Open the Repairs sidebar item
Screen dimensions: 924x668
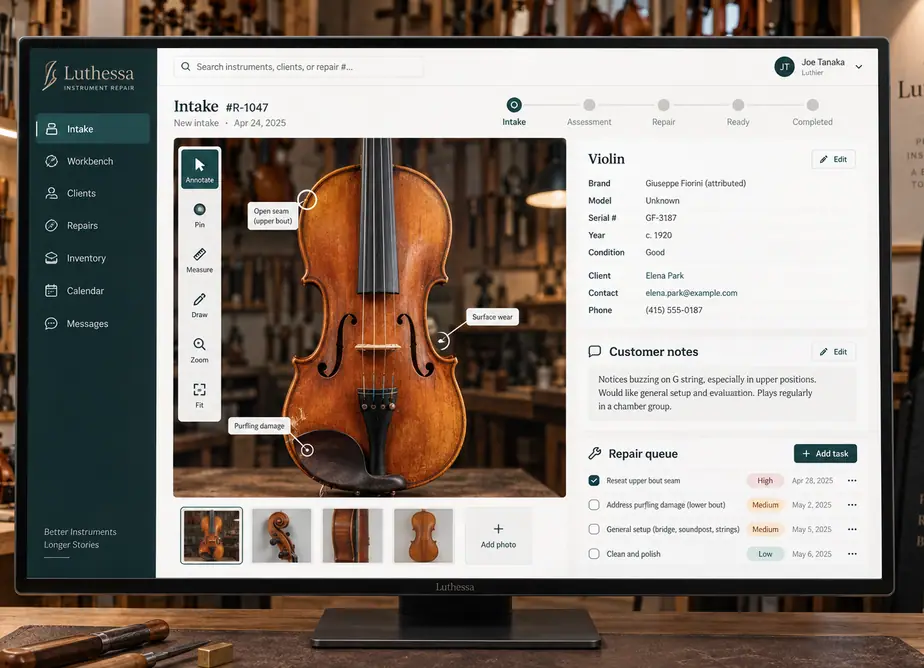pos(93,226)
